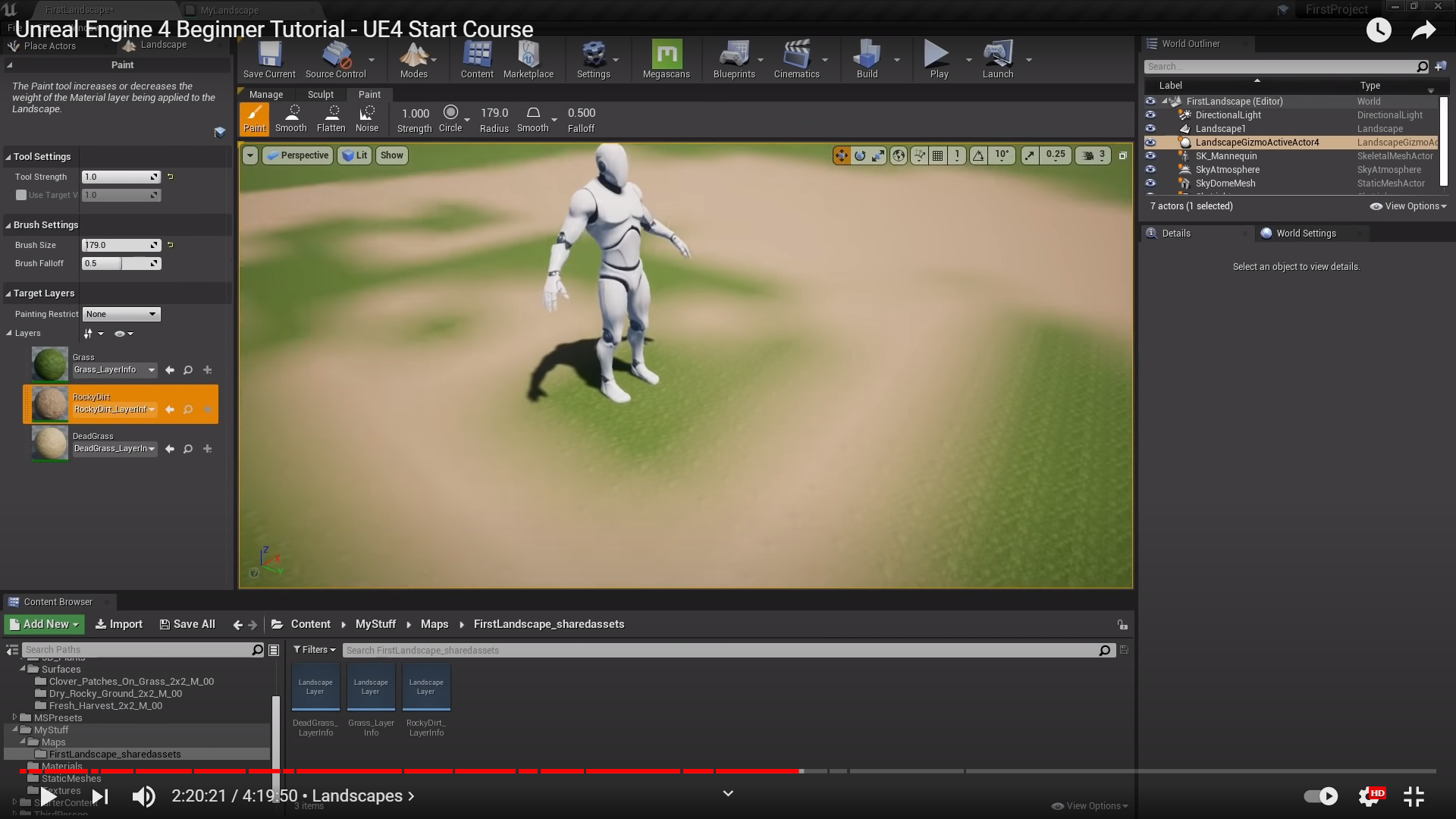Select the Paint brush landscape tool

pos(255,119)
